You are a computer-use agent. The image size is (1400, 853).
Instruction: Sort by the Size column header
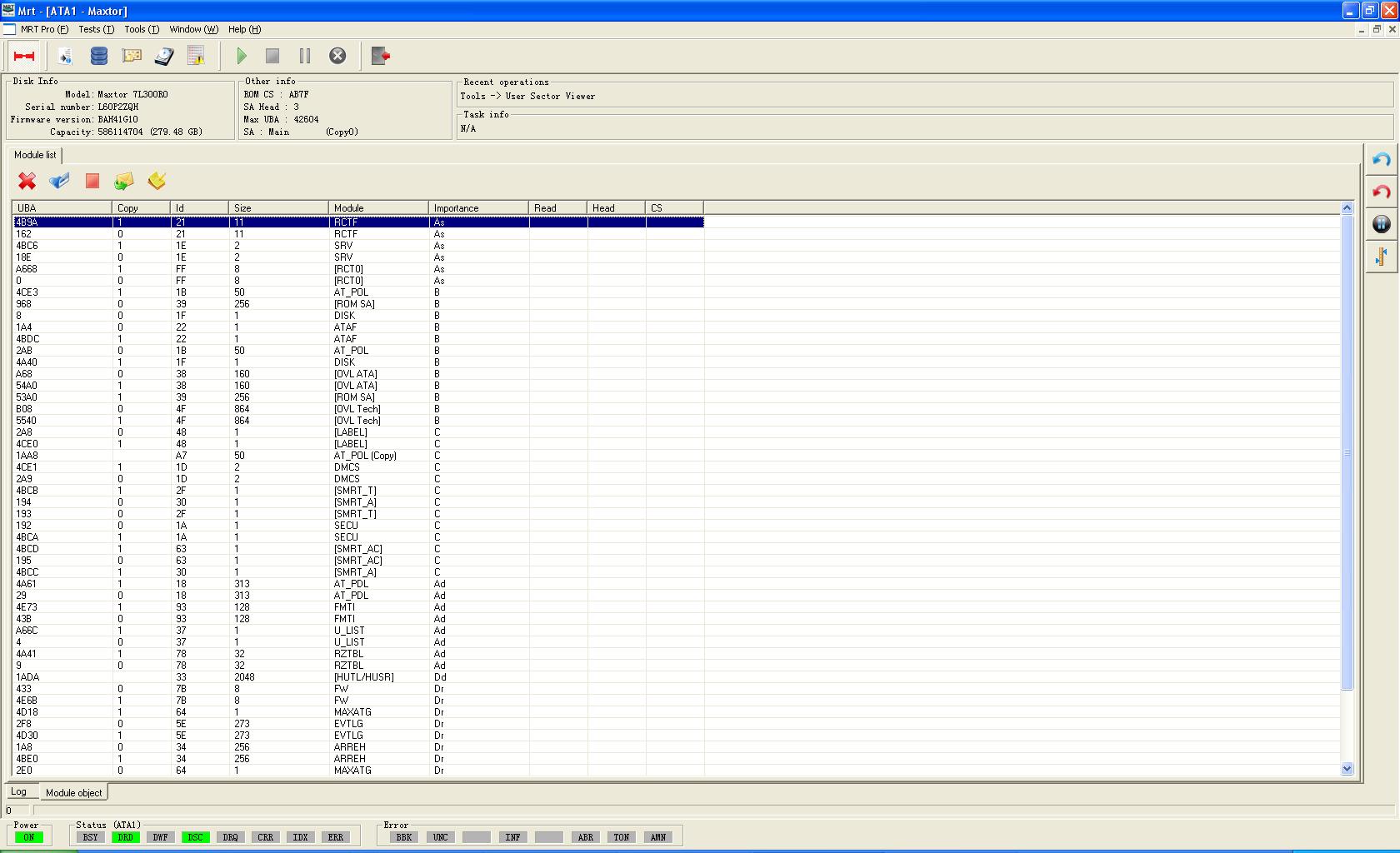tap(279, 208)
